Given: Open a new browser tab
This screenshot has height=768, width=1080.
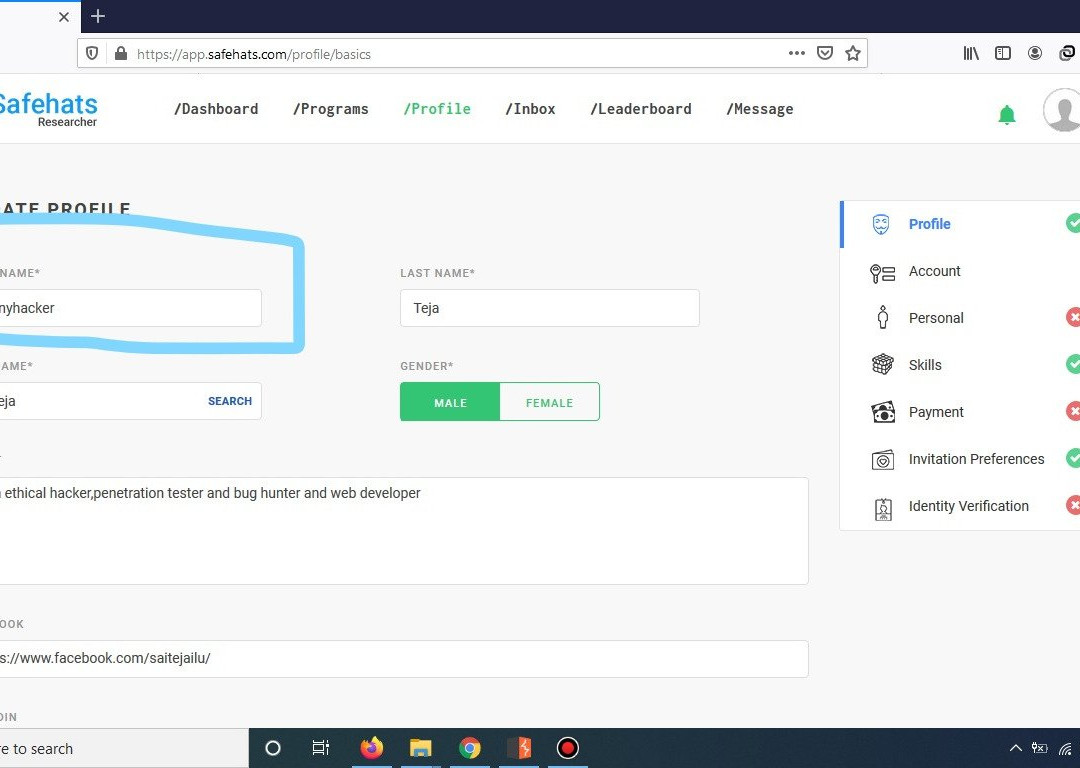Looking at the screenshot, I should (x=98, y=17).
